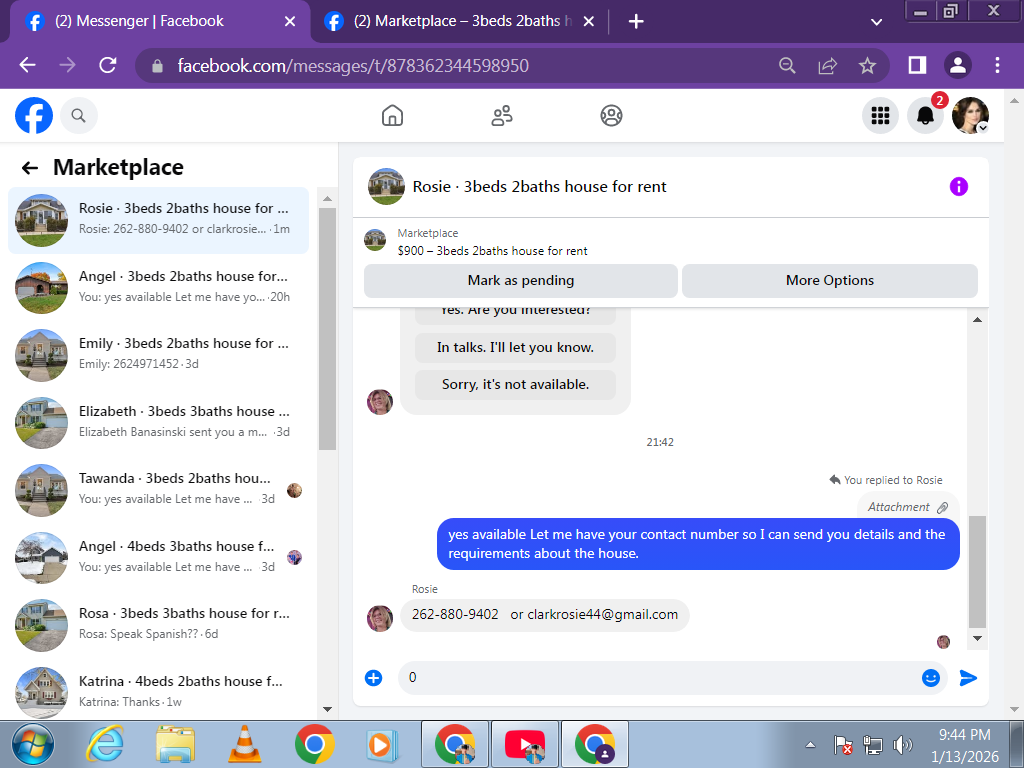1024x768 pixels.
Task: Open the notifications bell icon
Action: 925,116
